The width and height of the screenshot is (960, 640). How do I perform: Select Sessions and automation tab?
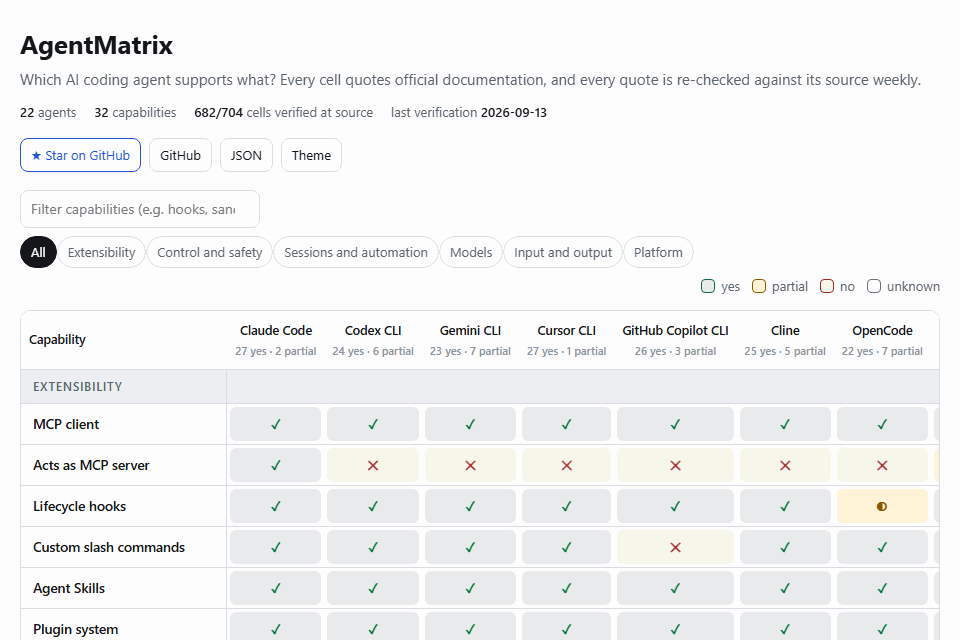pyautogui.click(x=356, y=252)
